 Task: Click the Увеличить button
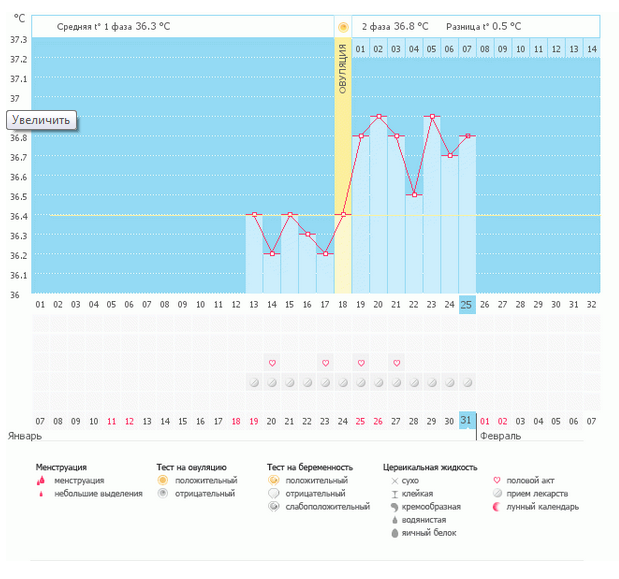coord(42,120)
